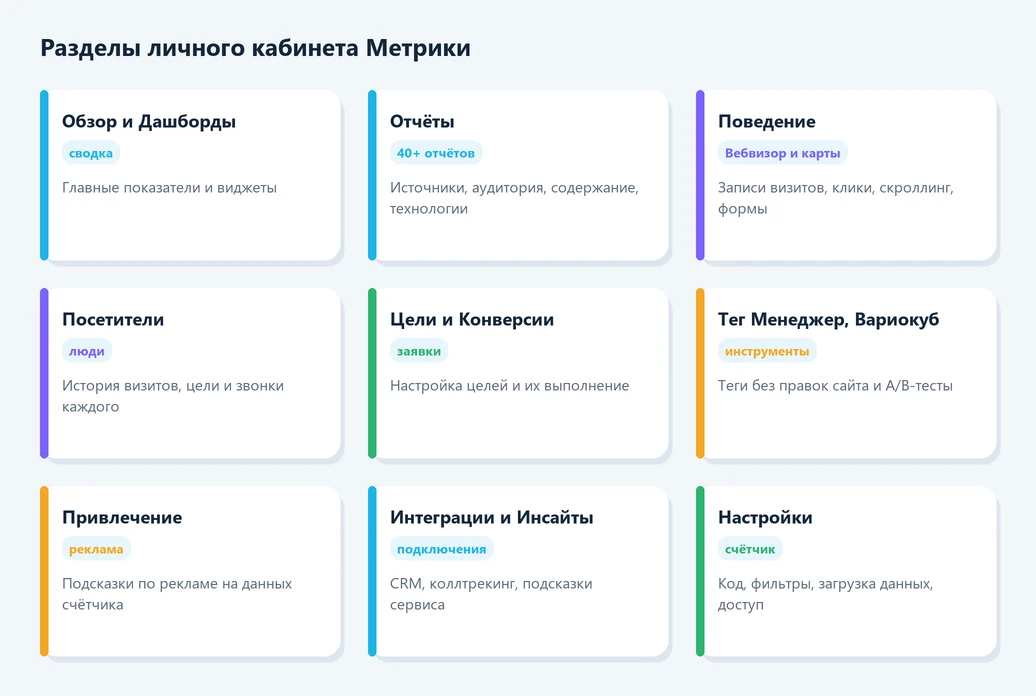Open the "Отчёты" card title
Image resolution: width=1036 pixels, height=696 pixels.
pyautogui.click(x=422, y=122)
